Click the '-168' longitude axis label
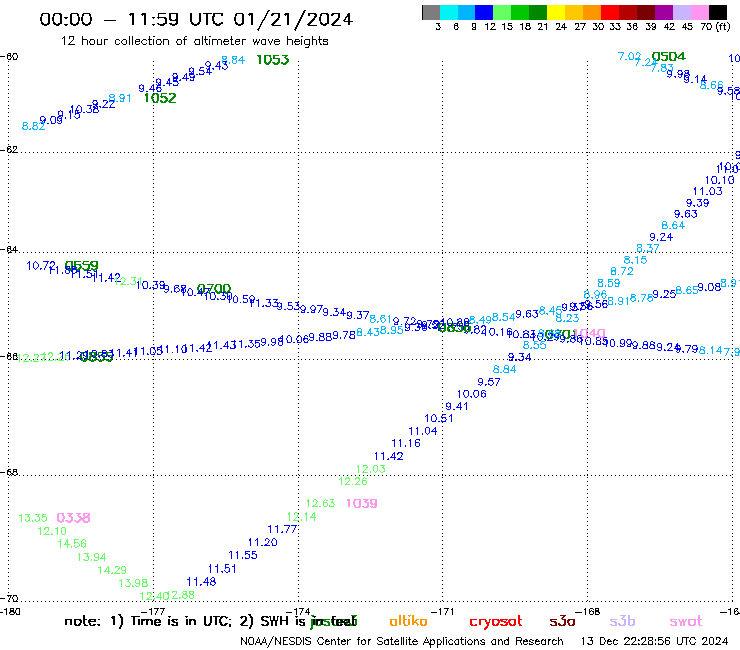The image size is (740, 650). click(588, 611)
